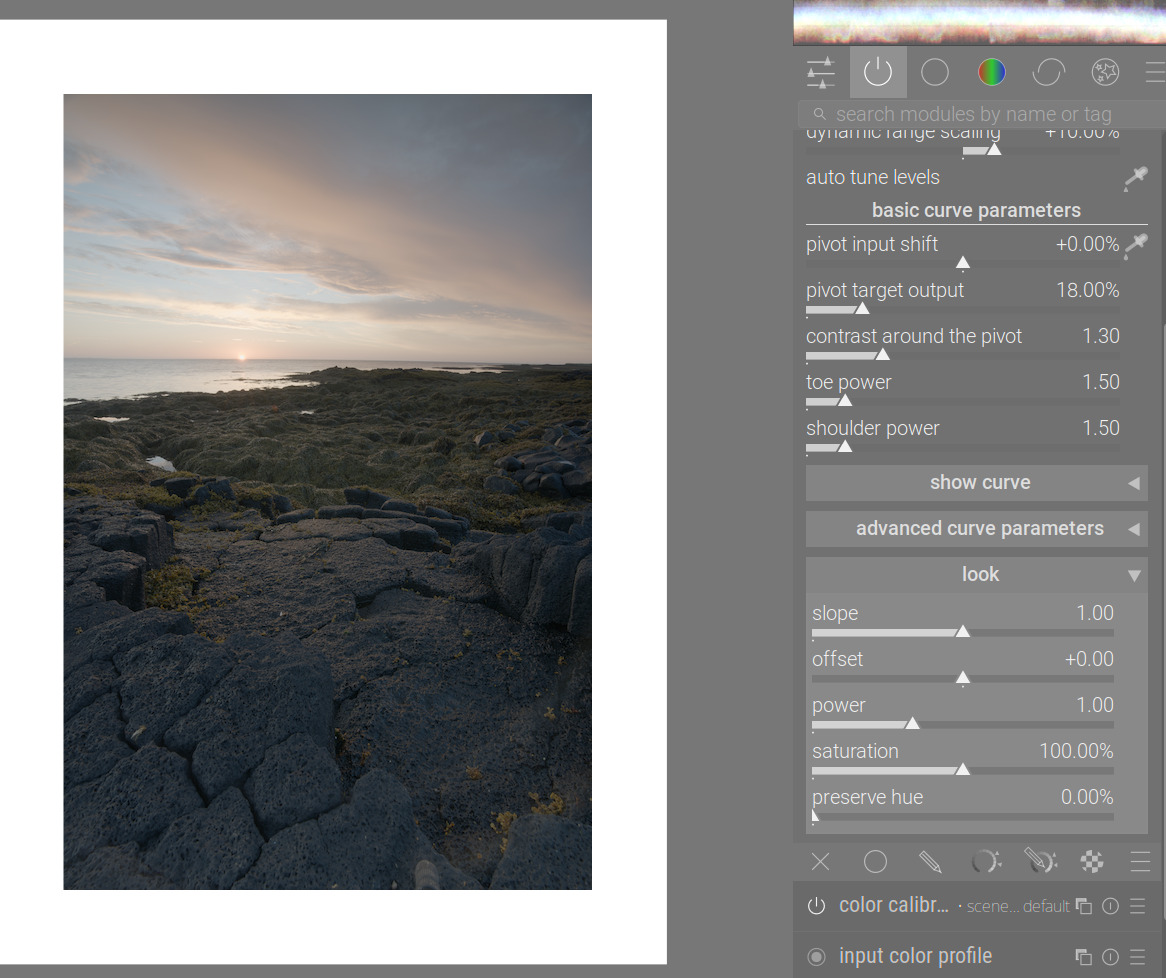Enable drawn and parametric mask mode
The height and width of the screenshot is (978, 1166).
click(x=1039, y=862)
